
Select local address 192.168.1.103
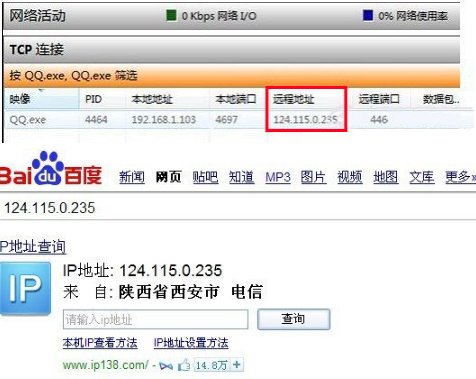[164, 120]
